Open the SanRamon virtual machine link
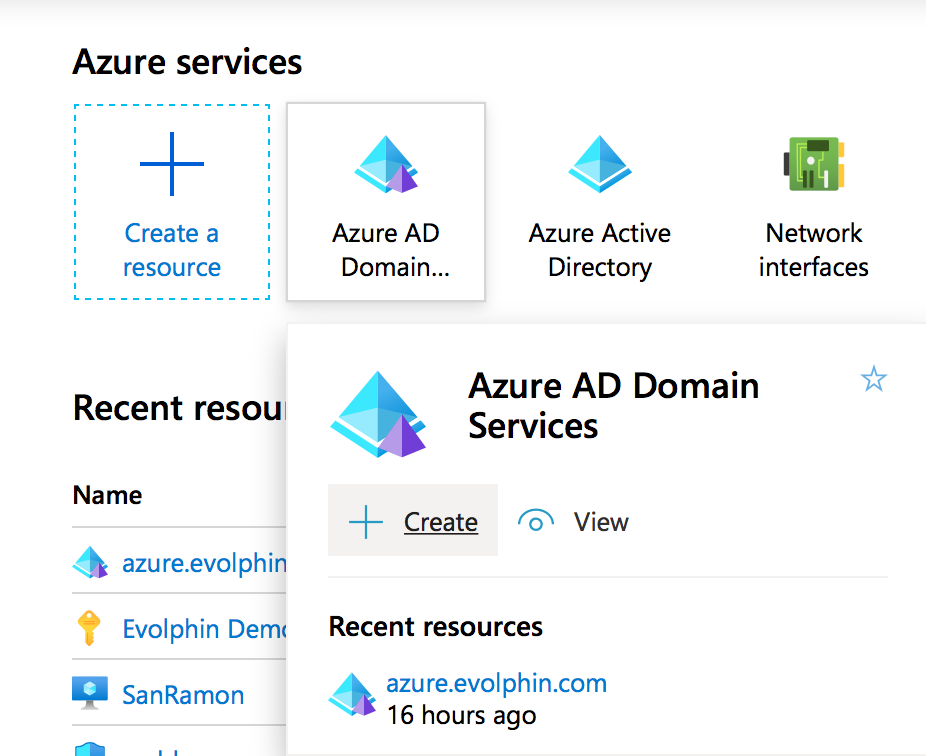Viewport: 926px width, 756px height. pyautogui.click(x=183, y=695)
